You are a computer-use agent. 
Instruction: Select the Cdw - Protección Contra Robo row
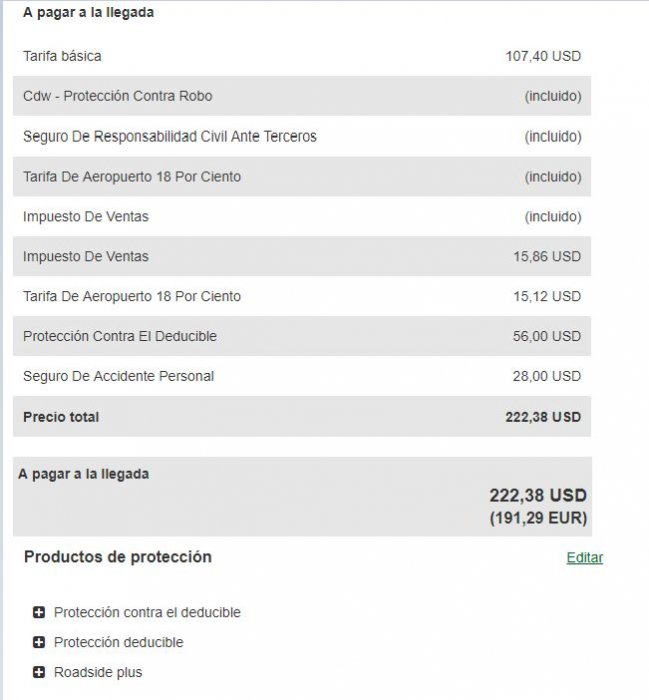point(117,96)
